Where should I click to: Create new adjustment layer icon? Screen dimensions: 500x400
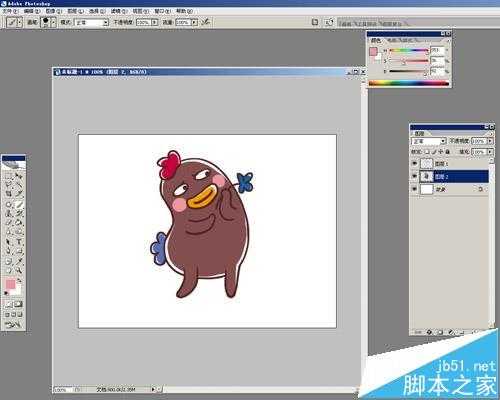[451, 331]
